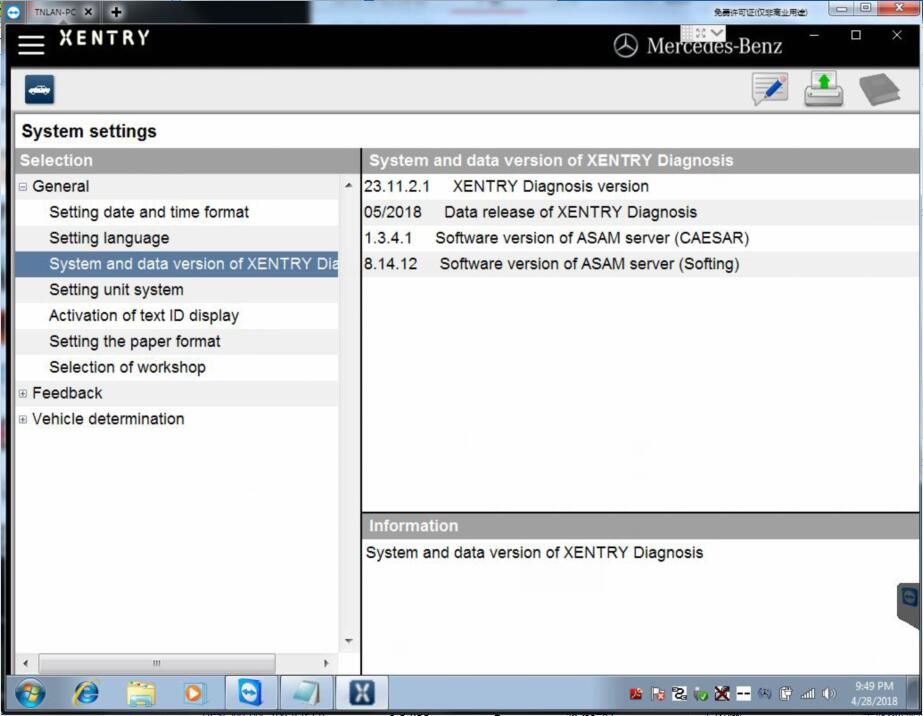The image size is (923, 716).
Task: Click horizontal scrollbar right arrow
Action: [326, 663]
